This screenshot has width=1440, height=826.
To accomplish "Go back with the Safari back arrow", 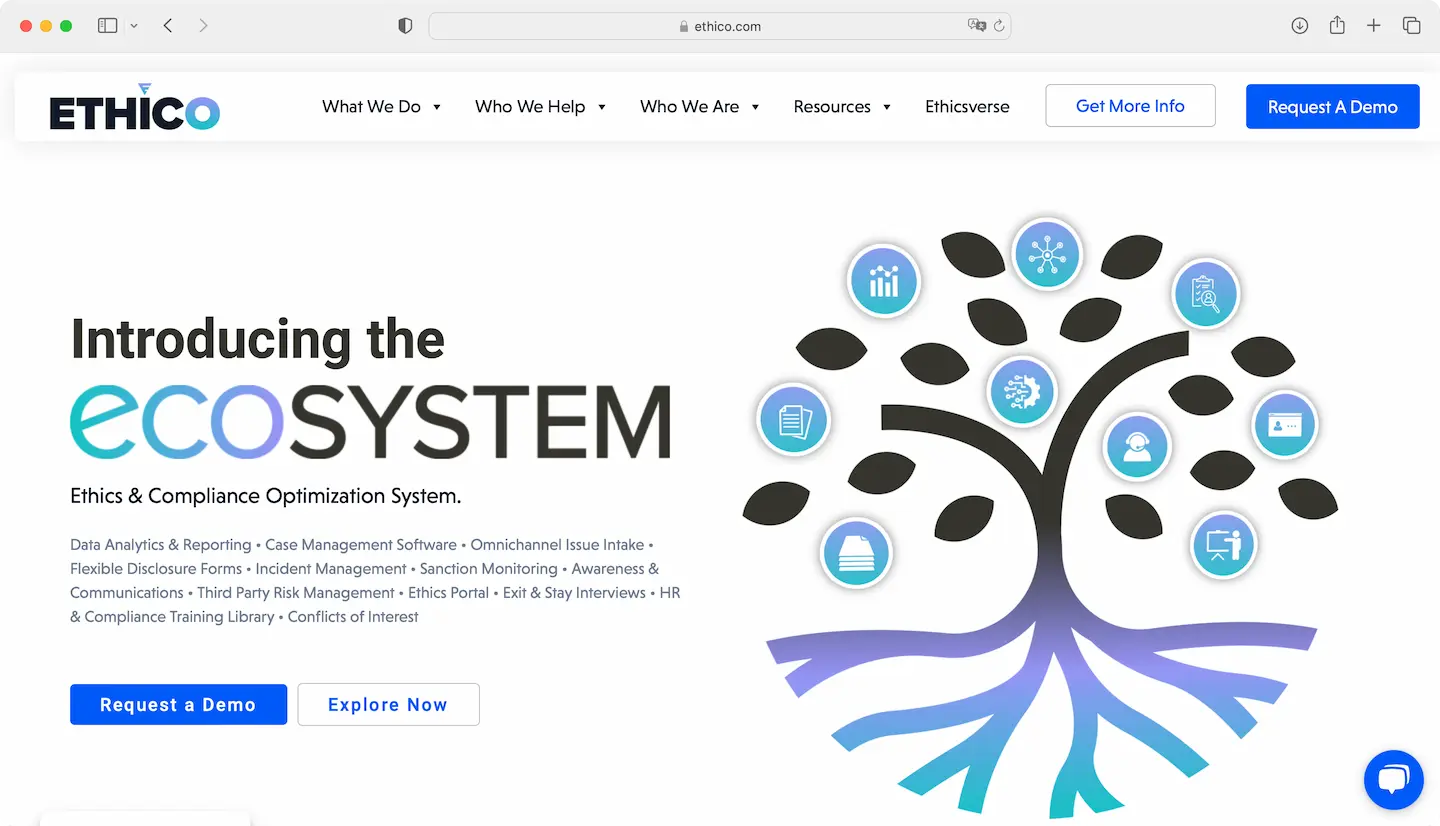I will coord(168,26).
